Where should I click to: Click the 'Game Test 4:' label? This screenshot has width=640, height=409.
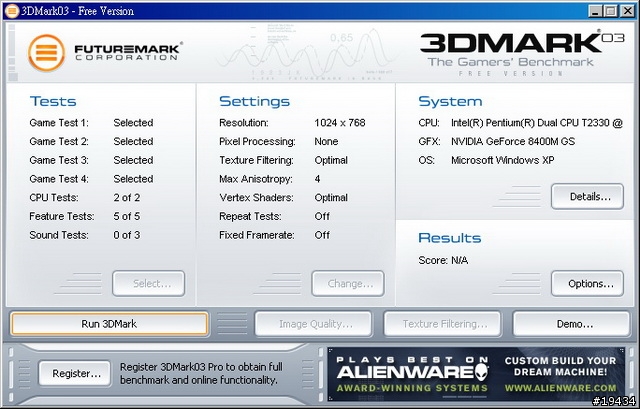click(59, 179)
